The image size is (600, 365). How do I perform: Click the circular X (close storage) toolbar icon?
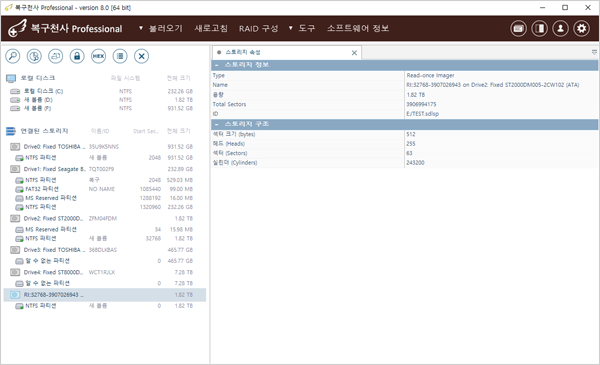(x=141, y=56)
